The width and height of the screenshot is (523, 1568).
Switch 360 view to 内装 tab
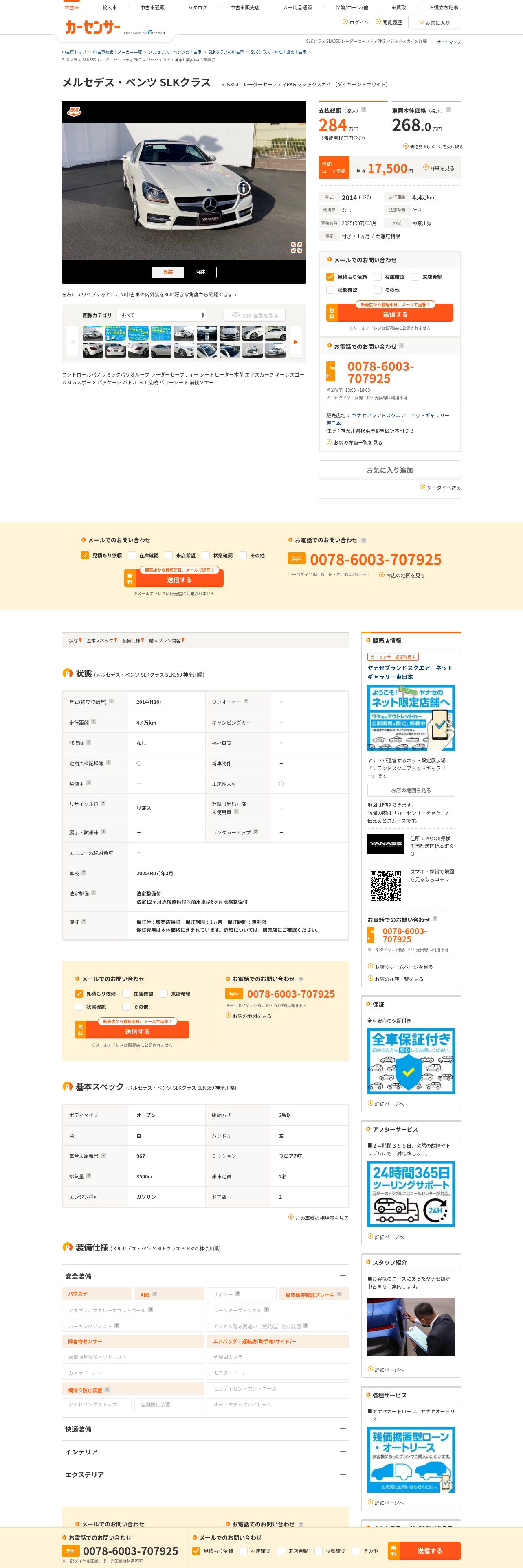tap(200, 272)
